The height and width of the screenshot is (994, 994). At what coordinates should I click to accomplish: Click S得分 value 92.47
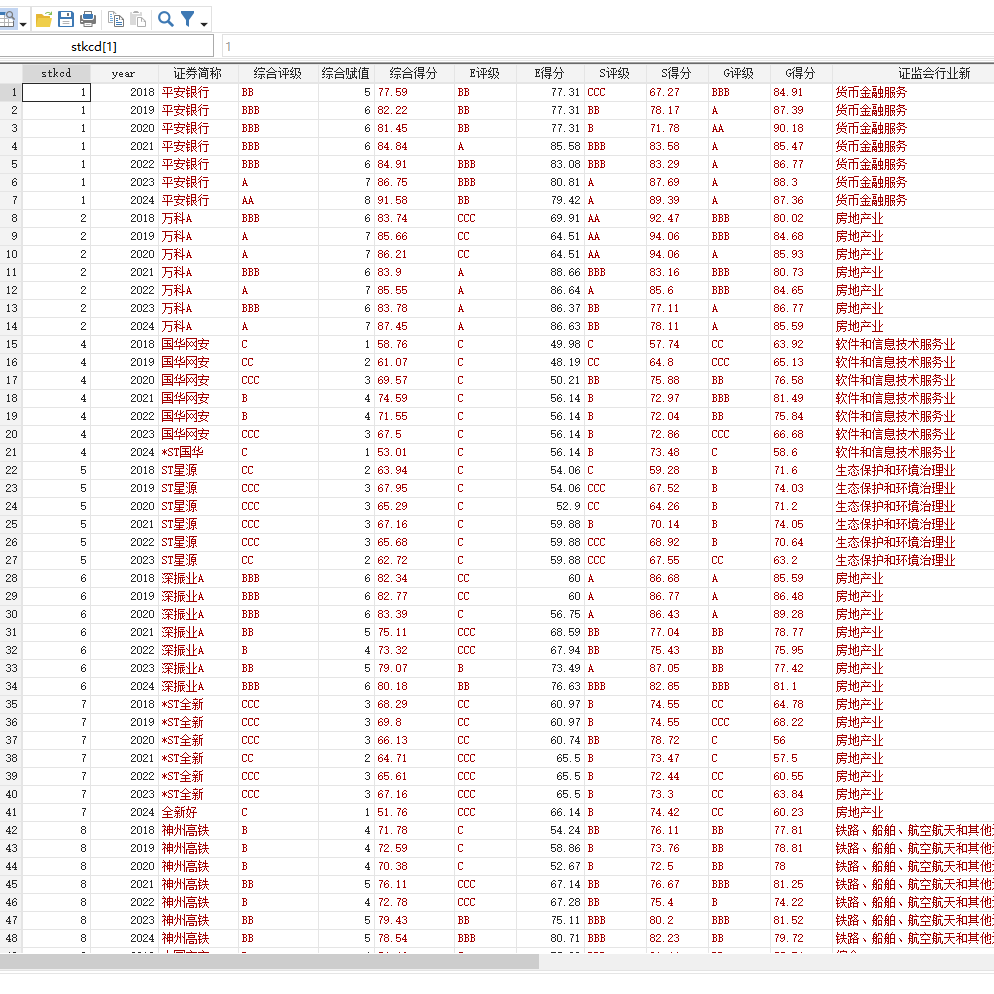664,219
